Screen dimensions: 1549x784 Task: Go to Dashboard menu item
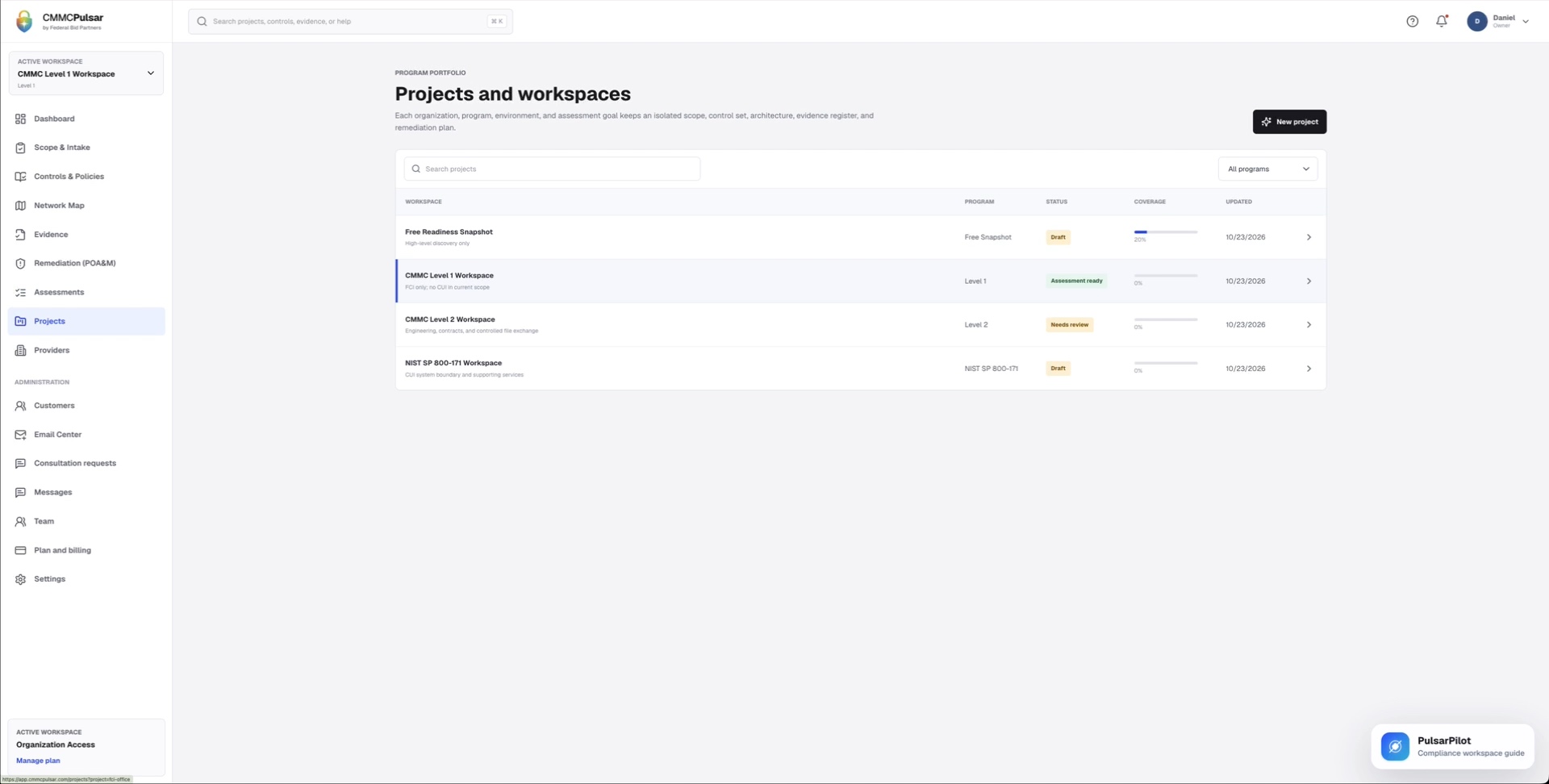click(x=86, y=119)
